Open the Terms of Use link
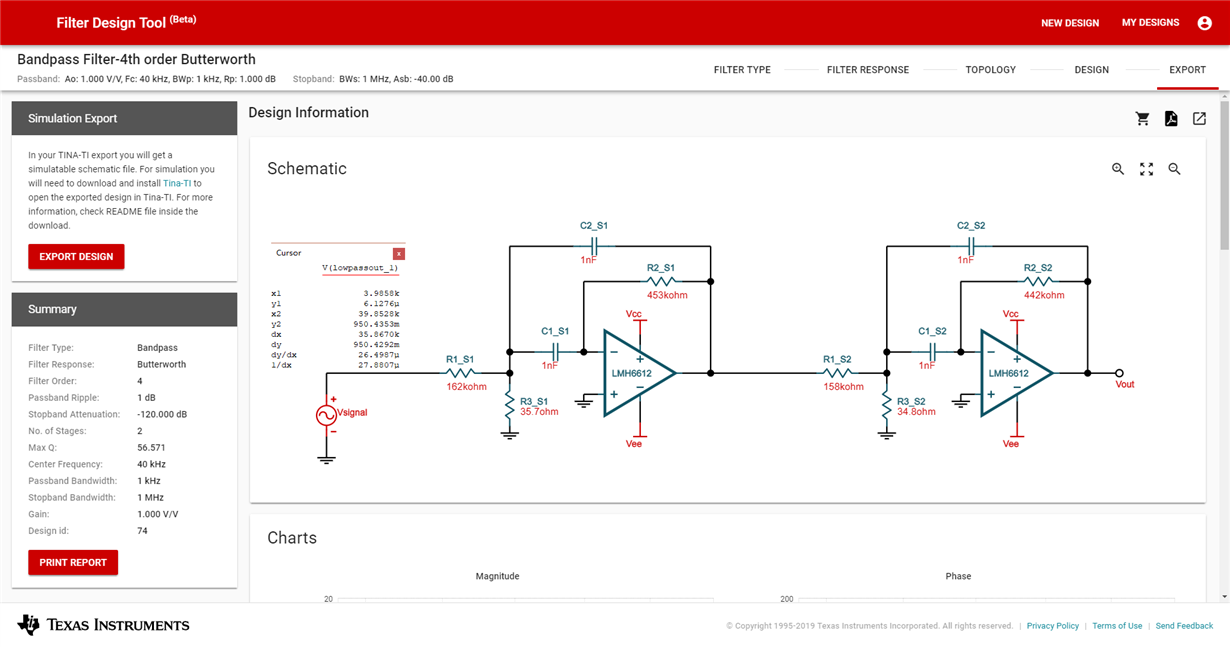1230x647 pixels. (1117, 626)
